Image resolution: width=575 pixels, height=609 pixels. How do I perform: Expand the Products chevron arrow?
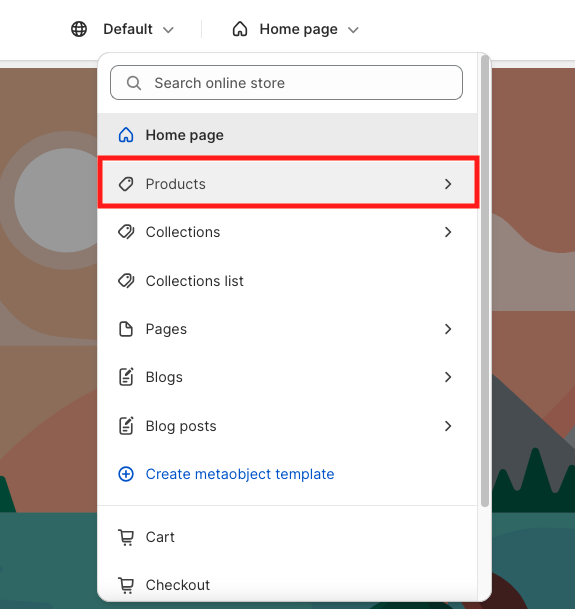coord(448,184)
